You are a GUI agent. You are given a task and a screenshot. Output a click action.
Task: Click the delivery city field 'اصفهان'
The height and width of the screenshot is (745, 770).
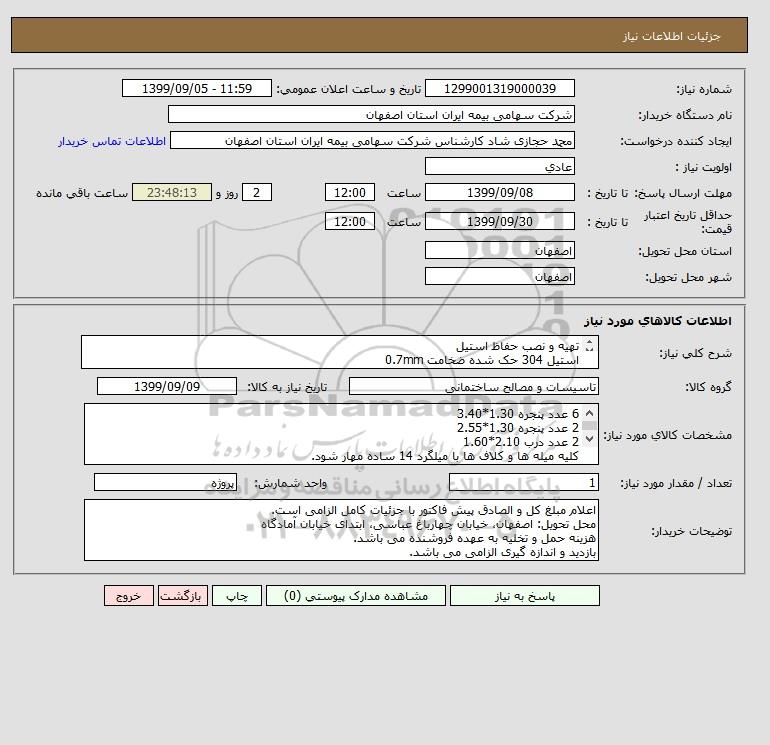499,276
